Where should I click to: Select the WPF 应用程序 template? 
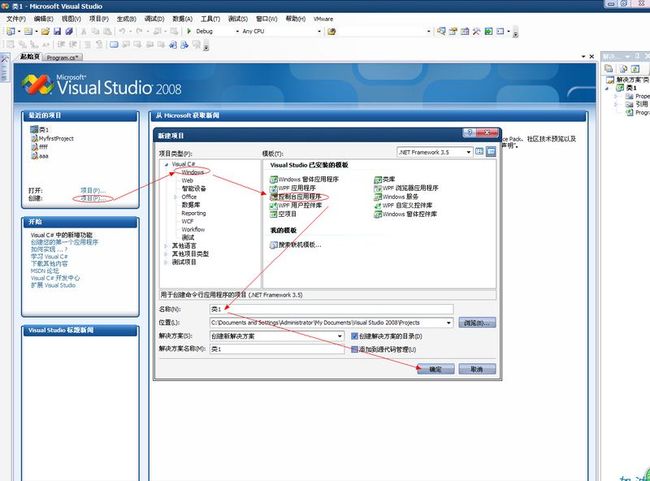point(293,188)
